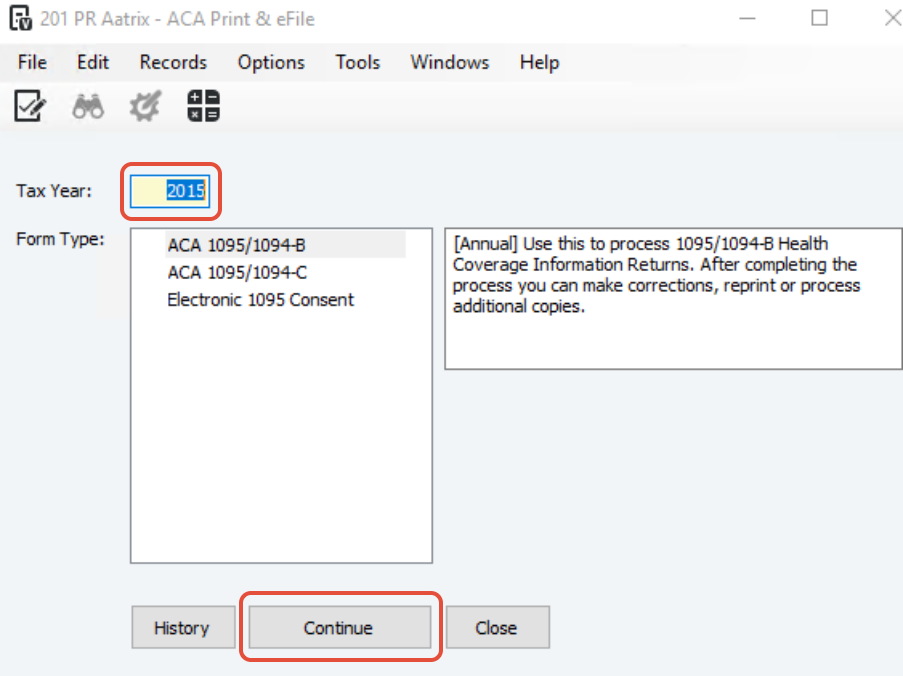Open the Edit menu

point(93,62)
